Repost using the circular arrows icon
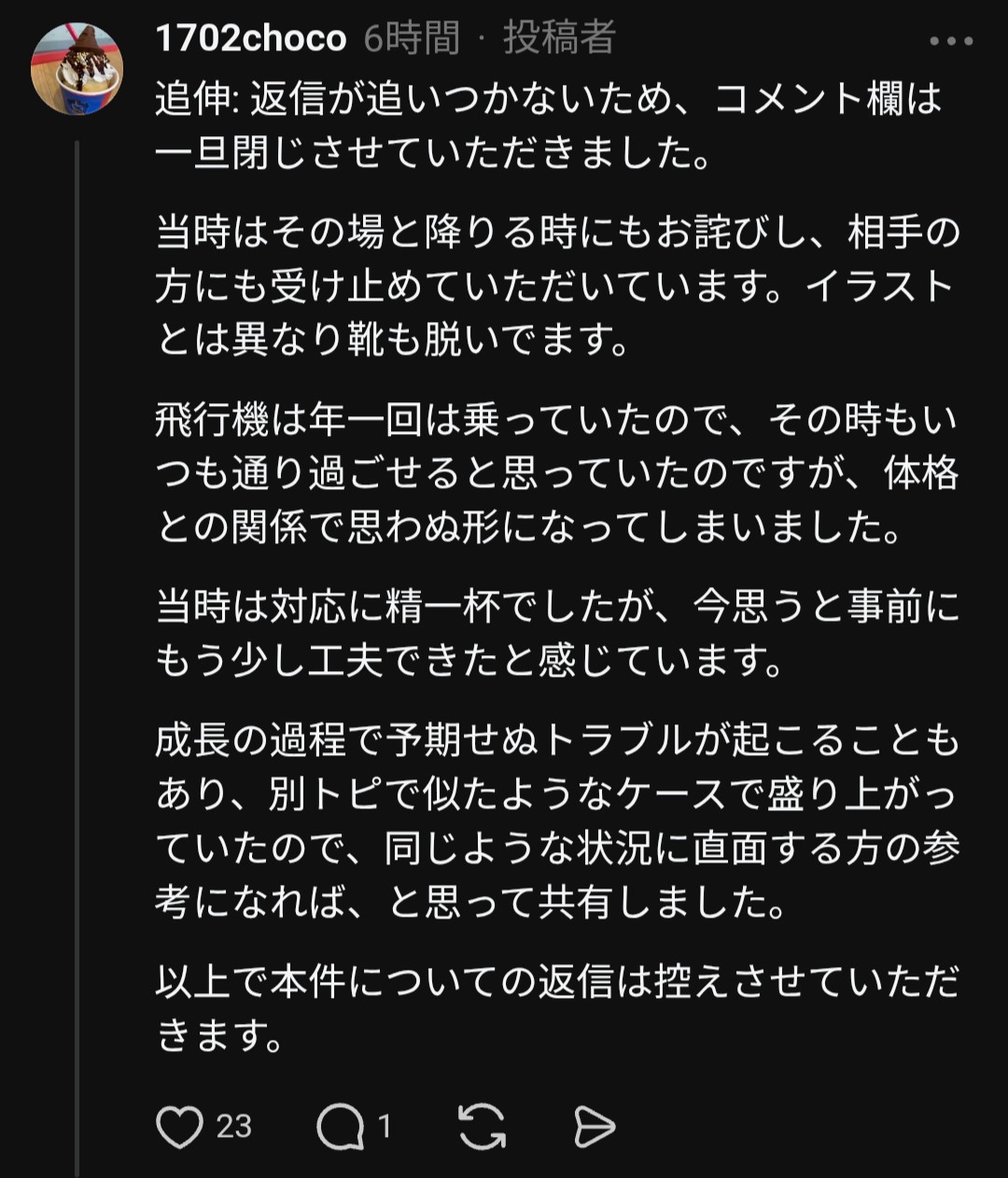 tap(483, 1127)
